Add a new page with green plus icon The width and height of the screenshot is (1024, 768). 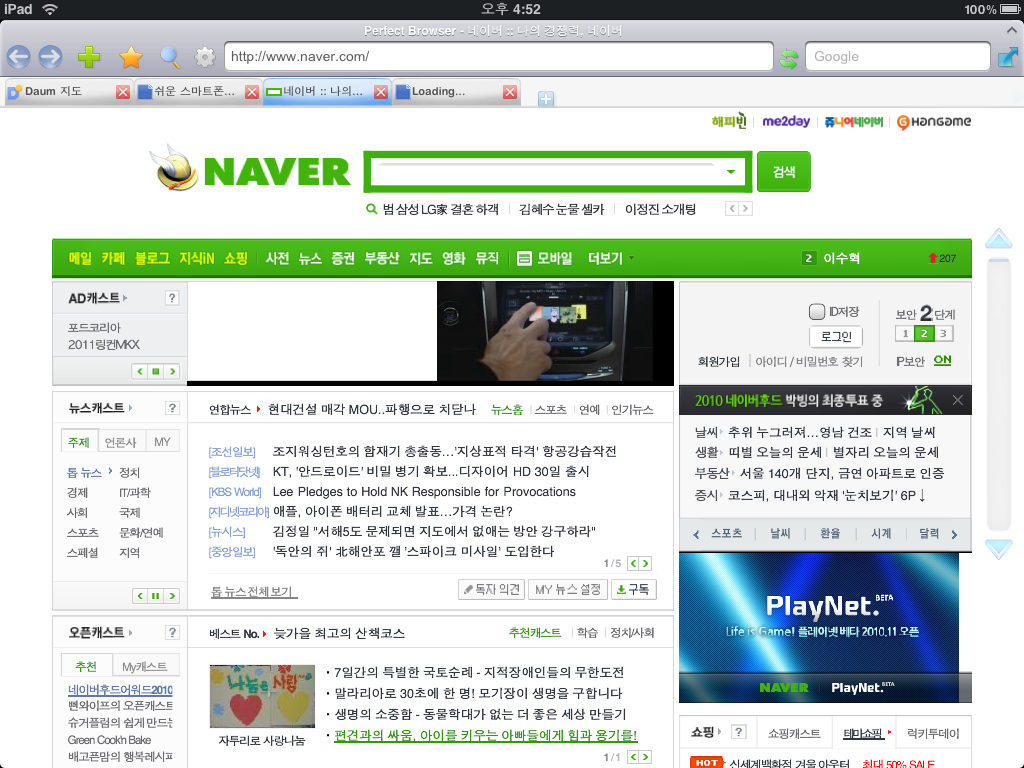89,57
